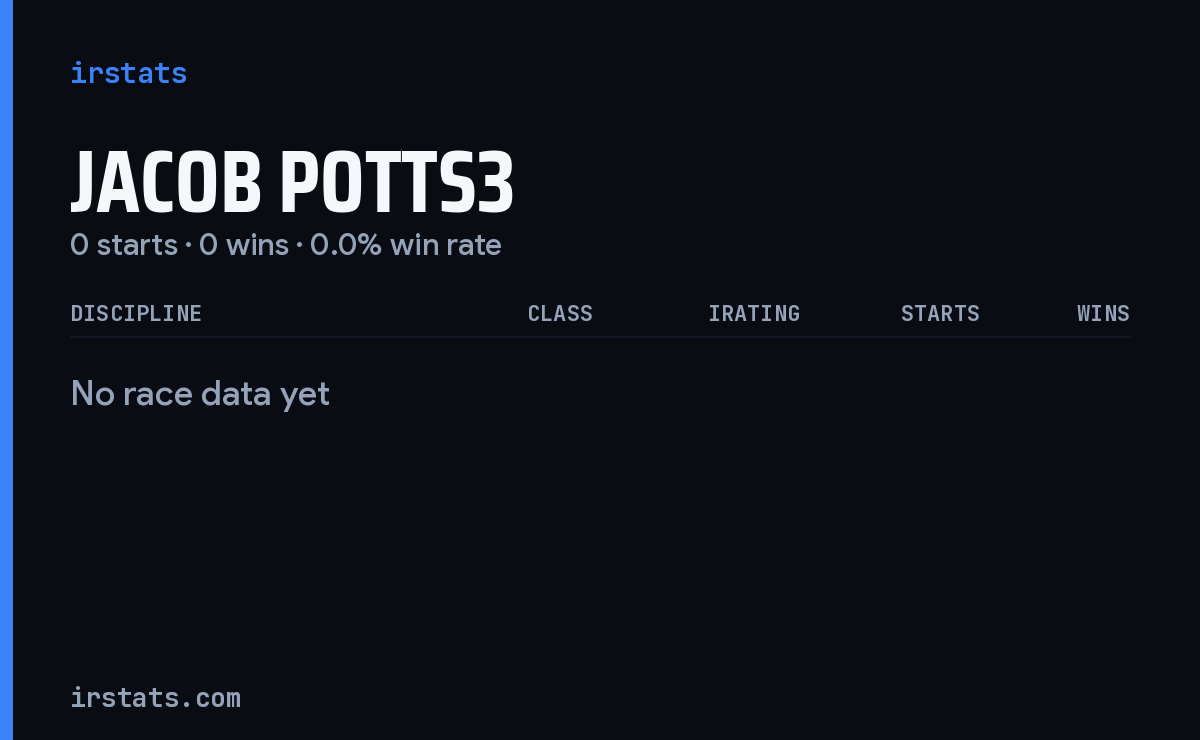Image resolution: width=1200 pixels, height=740 pixels.
Task: Click the irstats logo at top
Action: click(128, 73)
